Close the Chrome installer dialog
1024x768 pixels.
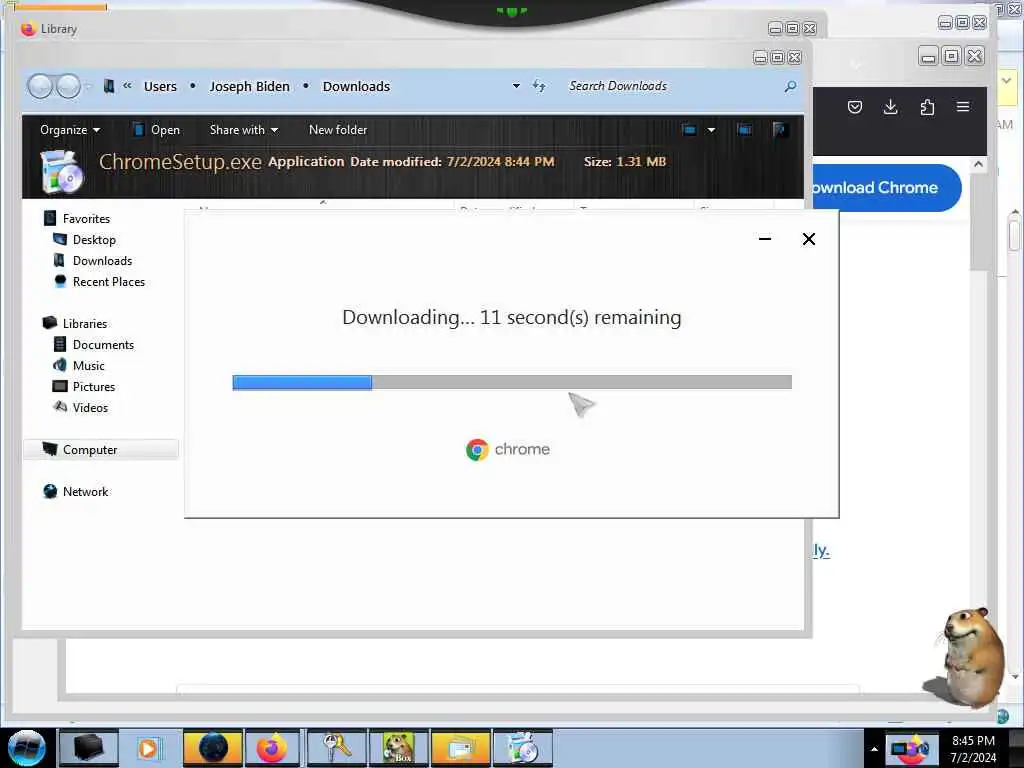(x=808, y=239)
